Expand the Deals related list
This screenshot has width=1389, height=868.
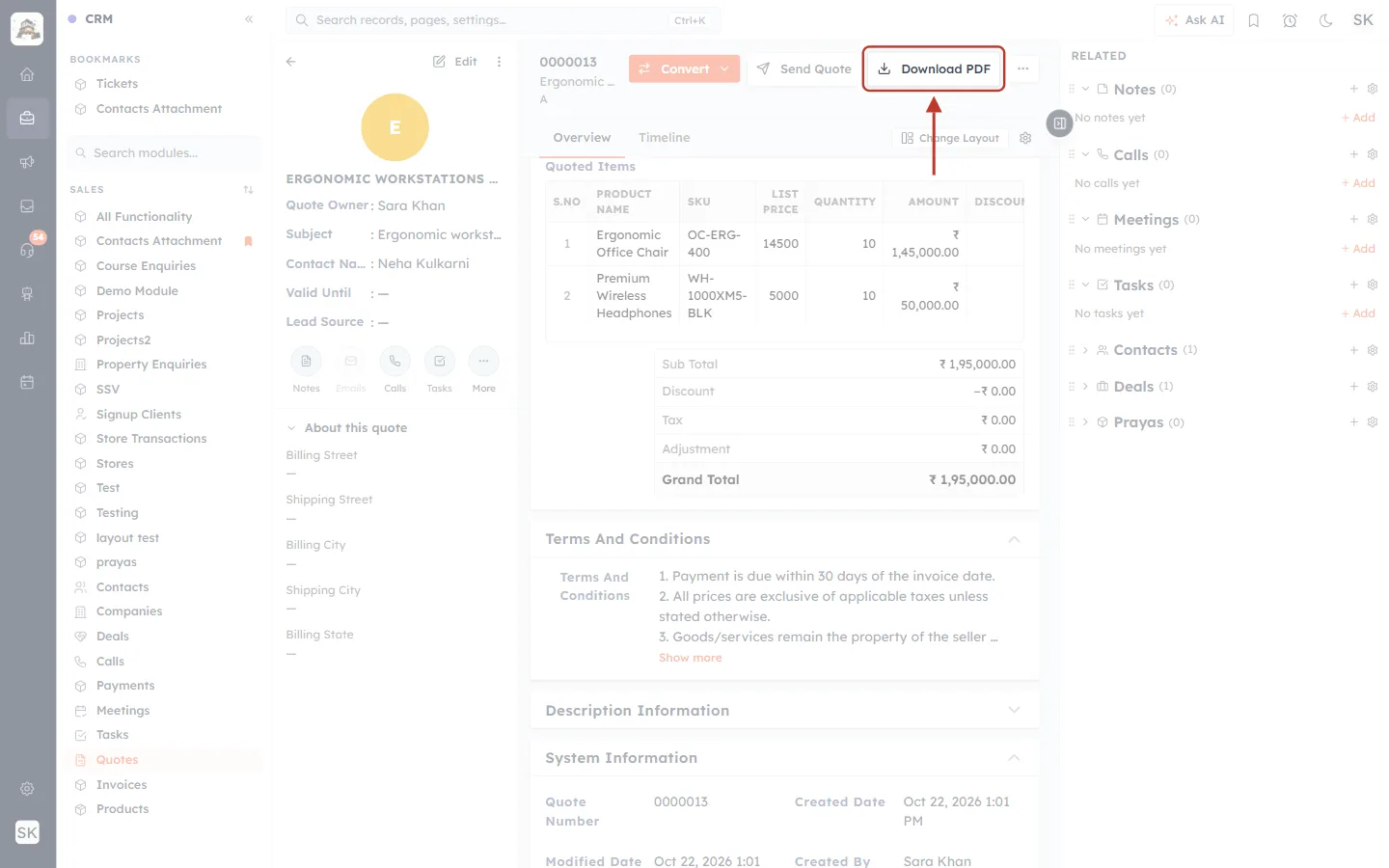click(x=1085, y=387)
